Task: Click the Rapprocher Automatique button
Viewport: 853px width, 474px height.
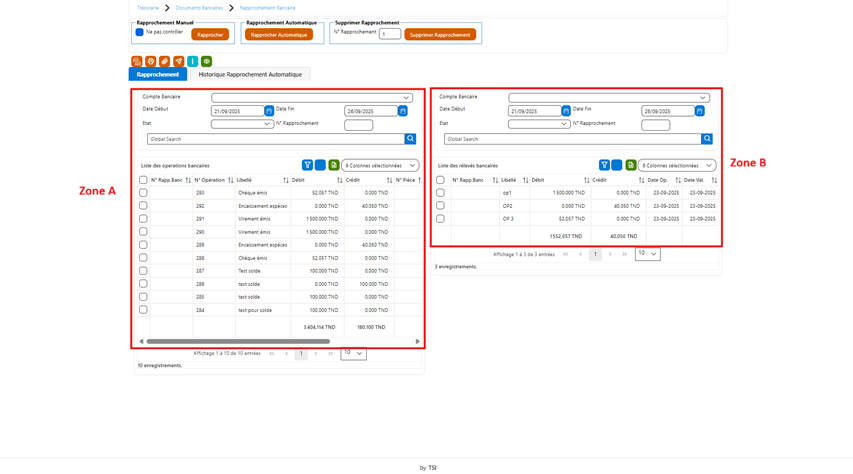Action: tap(279, 35)
